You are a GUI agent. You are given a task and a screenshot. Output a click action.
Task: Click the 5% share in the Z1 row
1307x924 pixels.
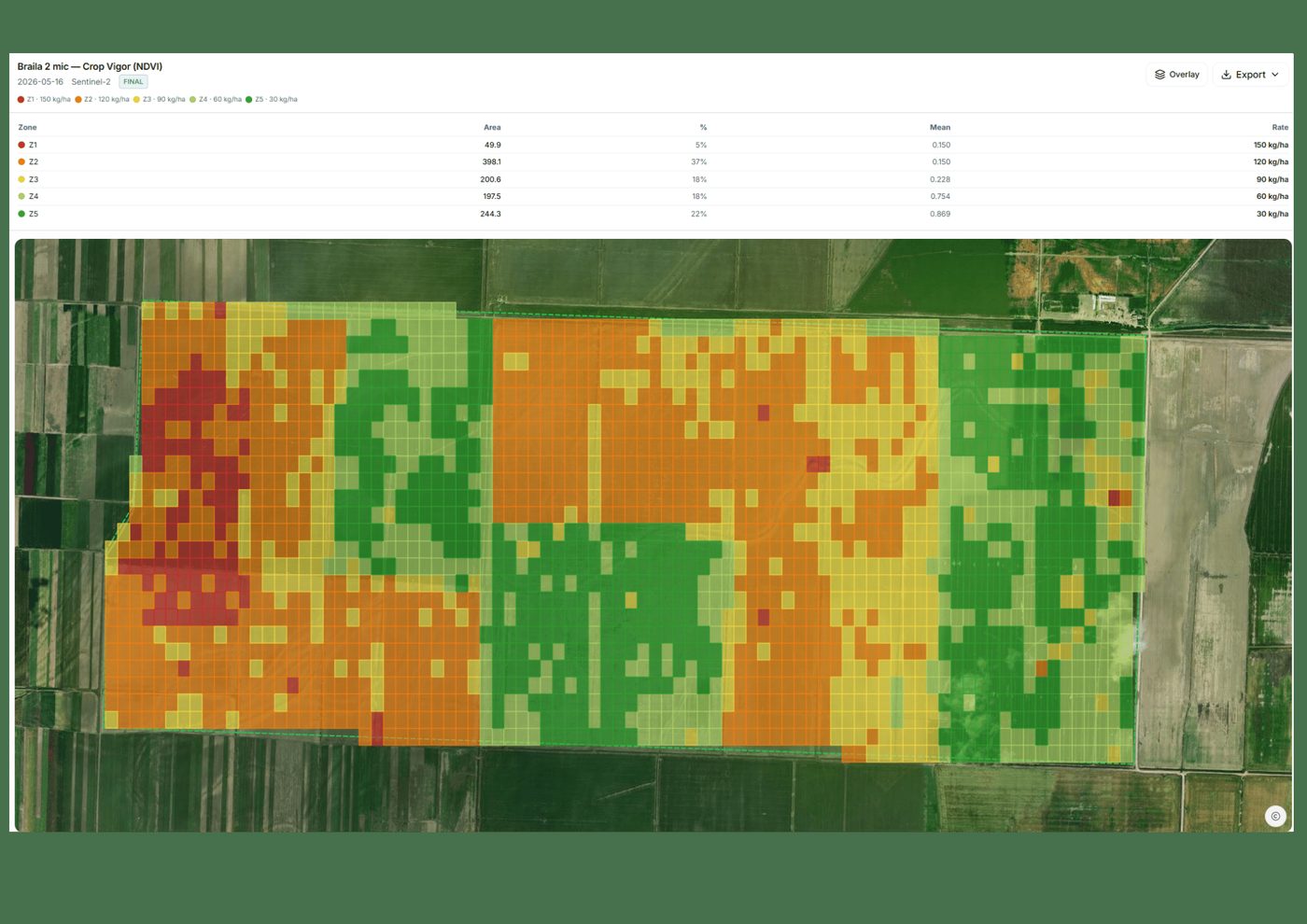tap(701, 146)
